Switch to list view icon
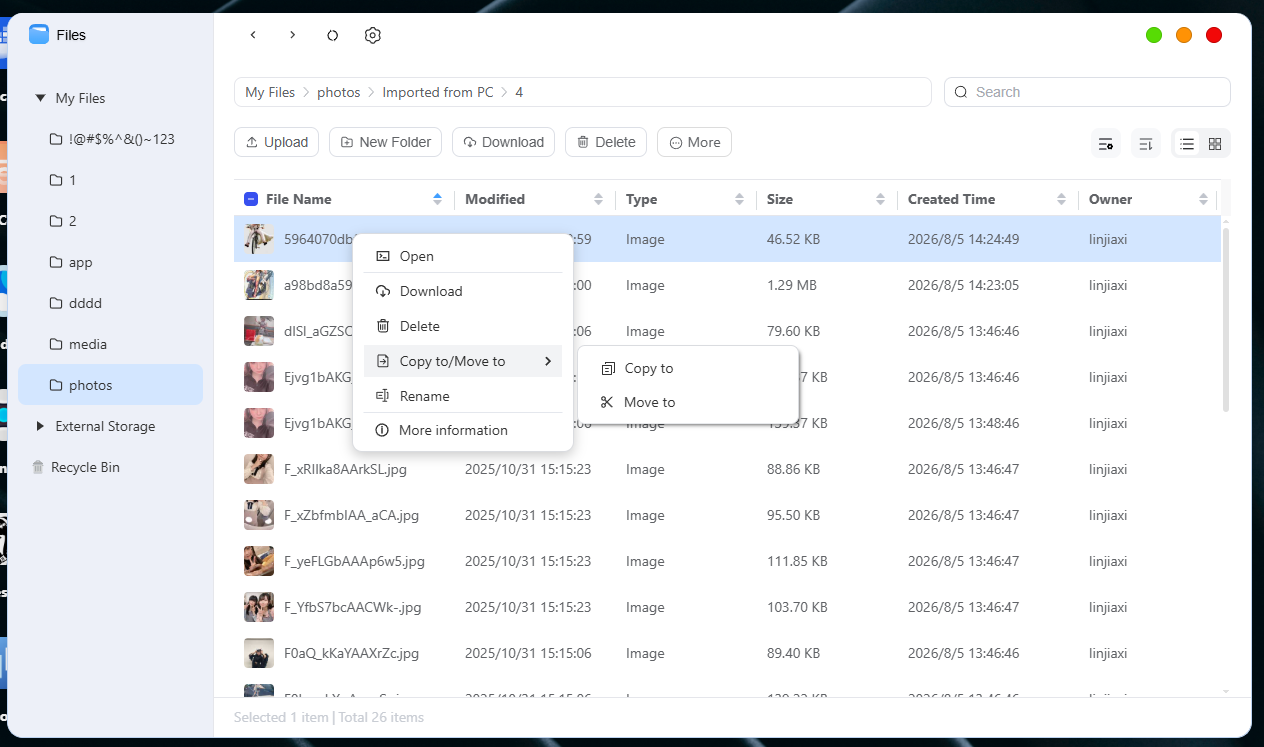Screen dimensions: 1264x747 tap(1187, 143)
